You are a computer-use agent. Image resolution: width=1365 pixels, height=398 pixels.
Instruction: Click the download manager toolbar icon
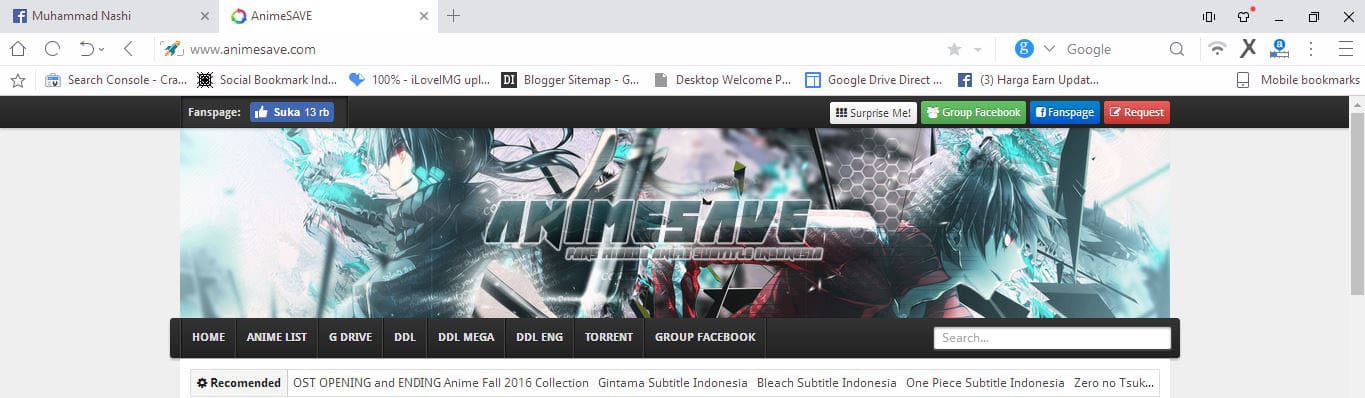click(1279, 48)
